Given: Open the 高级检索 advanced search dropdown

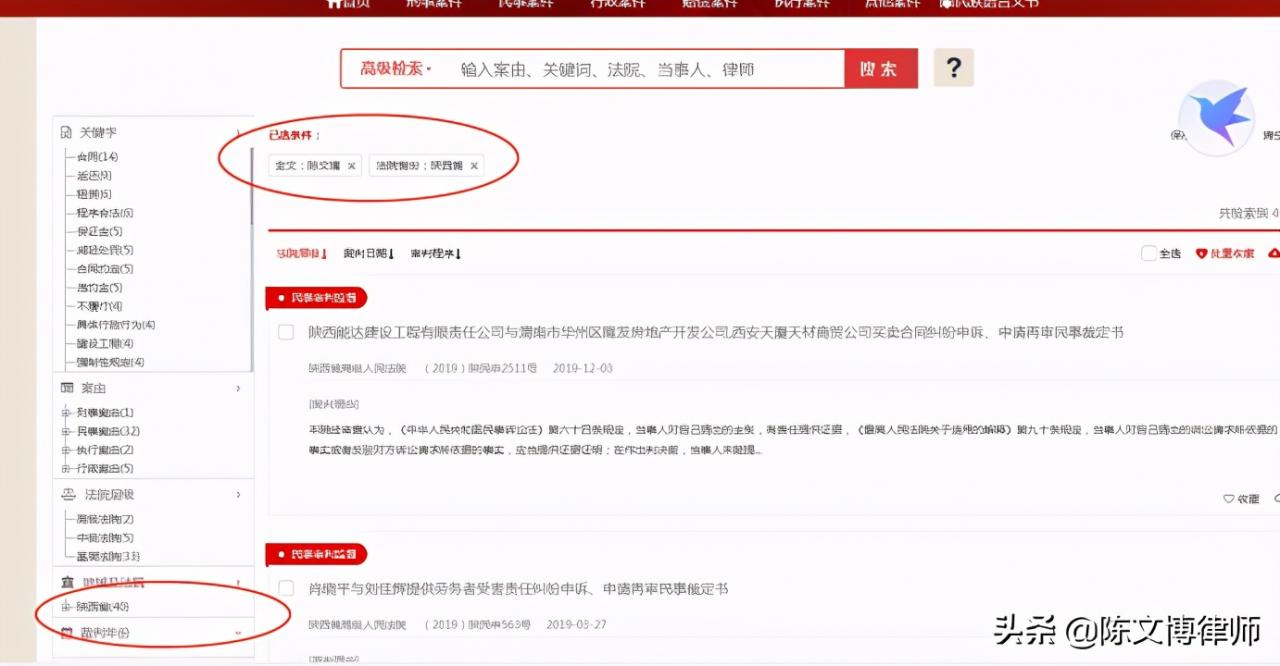Looking at the screenshot, I should click(x=390, y=68).
